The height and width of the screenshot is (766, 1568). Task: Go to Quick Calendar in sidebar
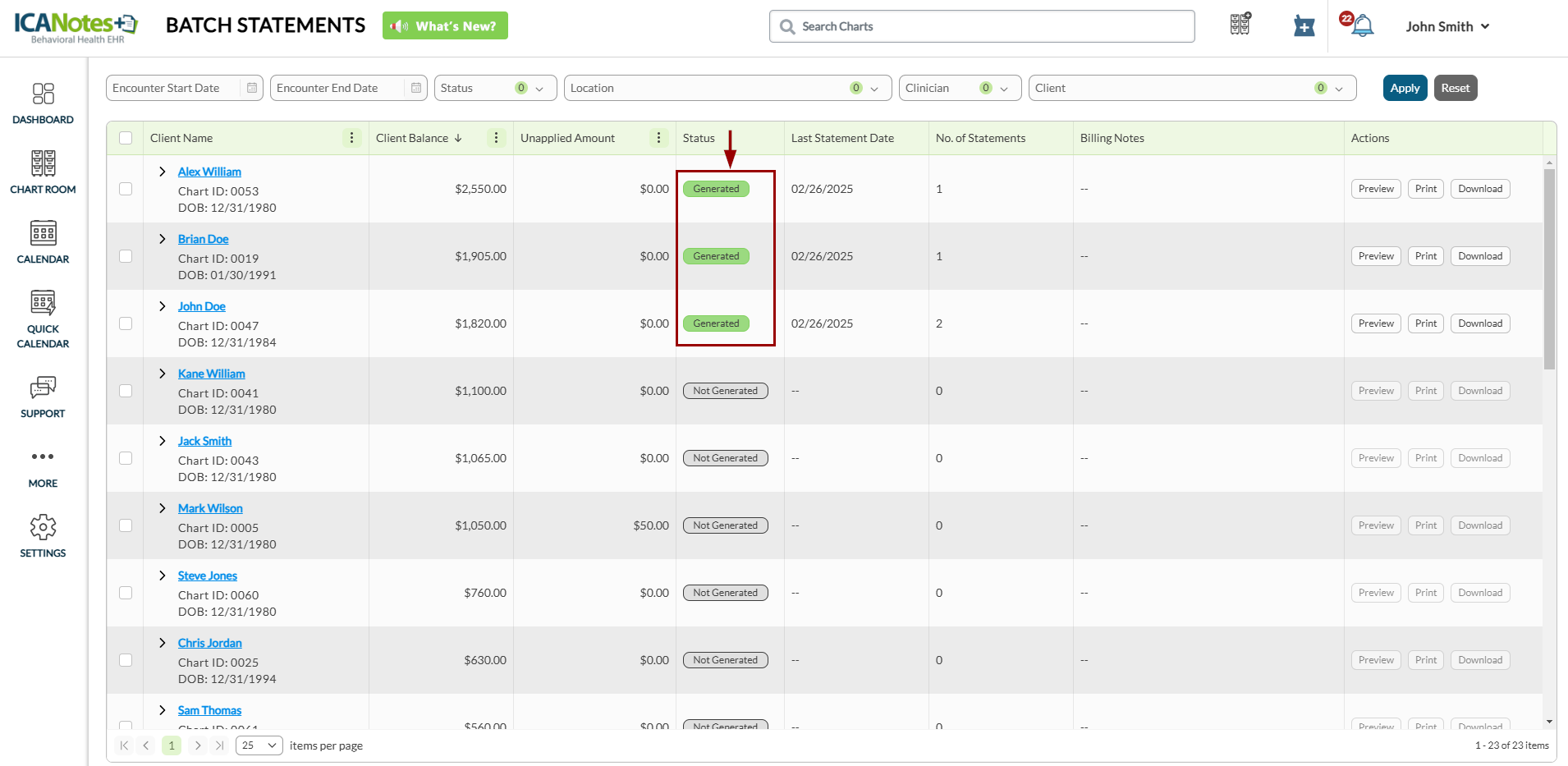[x=43, y=319]
